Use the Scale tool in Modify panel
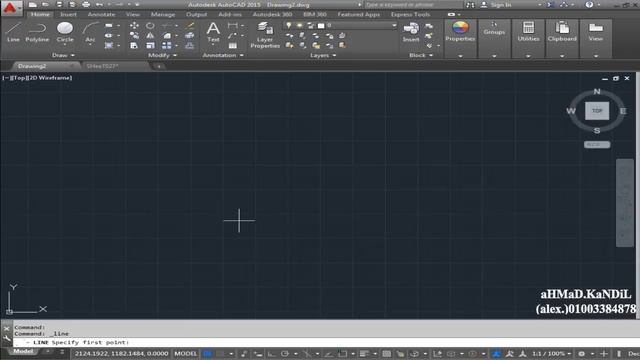Viewport: 640px width, 360px height. pos(150,46)
